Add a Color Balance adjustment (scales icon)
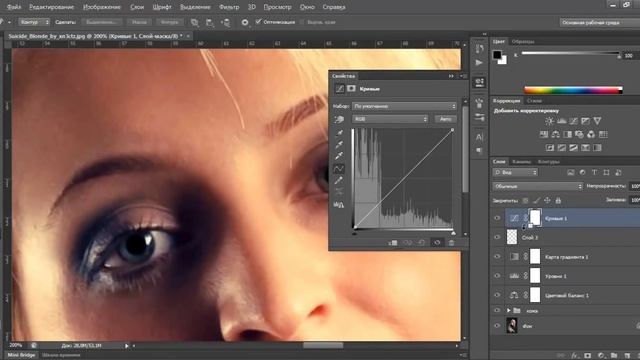This screenshot has width=640, height=360. [556, 134]
